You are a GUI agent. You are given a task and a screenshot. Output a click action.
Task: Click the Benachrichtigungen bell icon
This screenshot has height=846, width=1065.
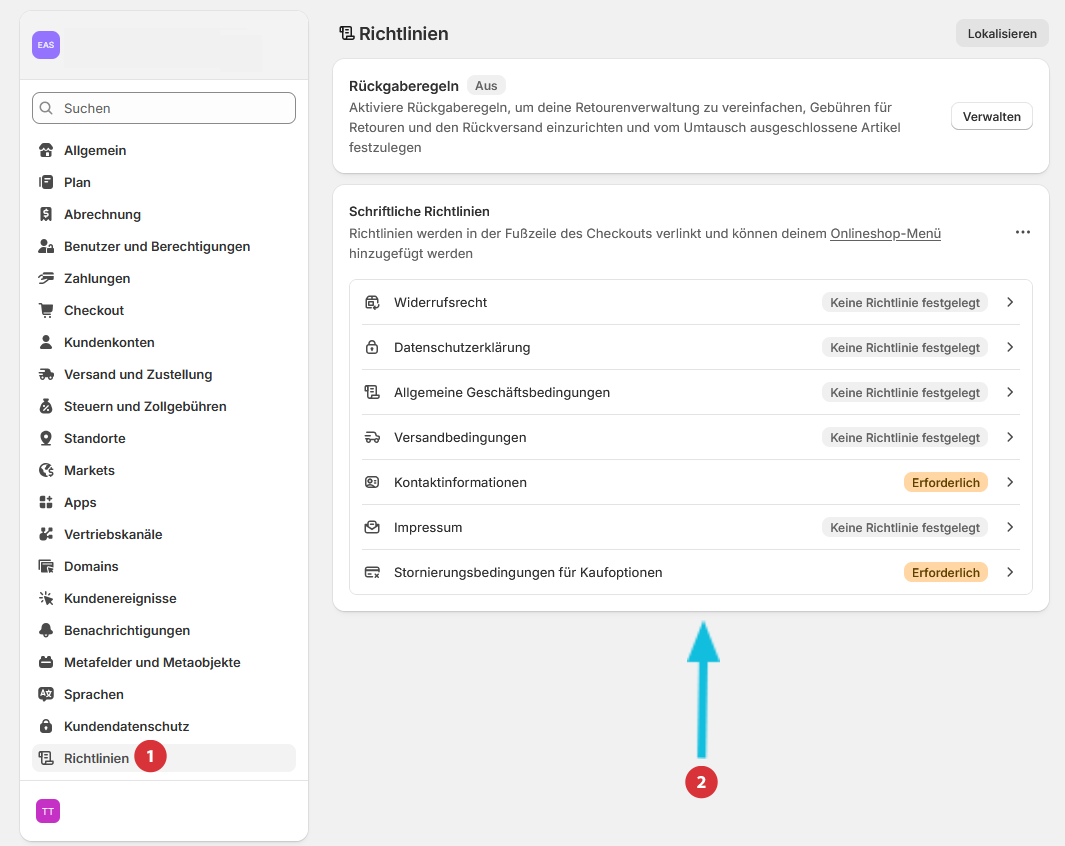(x=45, y=631)
